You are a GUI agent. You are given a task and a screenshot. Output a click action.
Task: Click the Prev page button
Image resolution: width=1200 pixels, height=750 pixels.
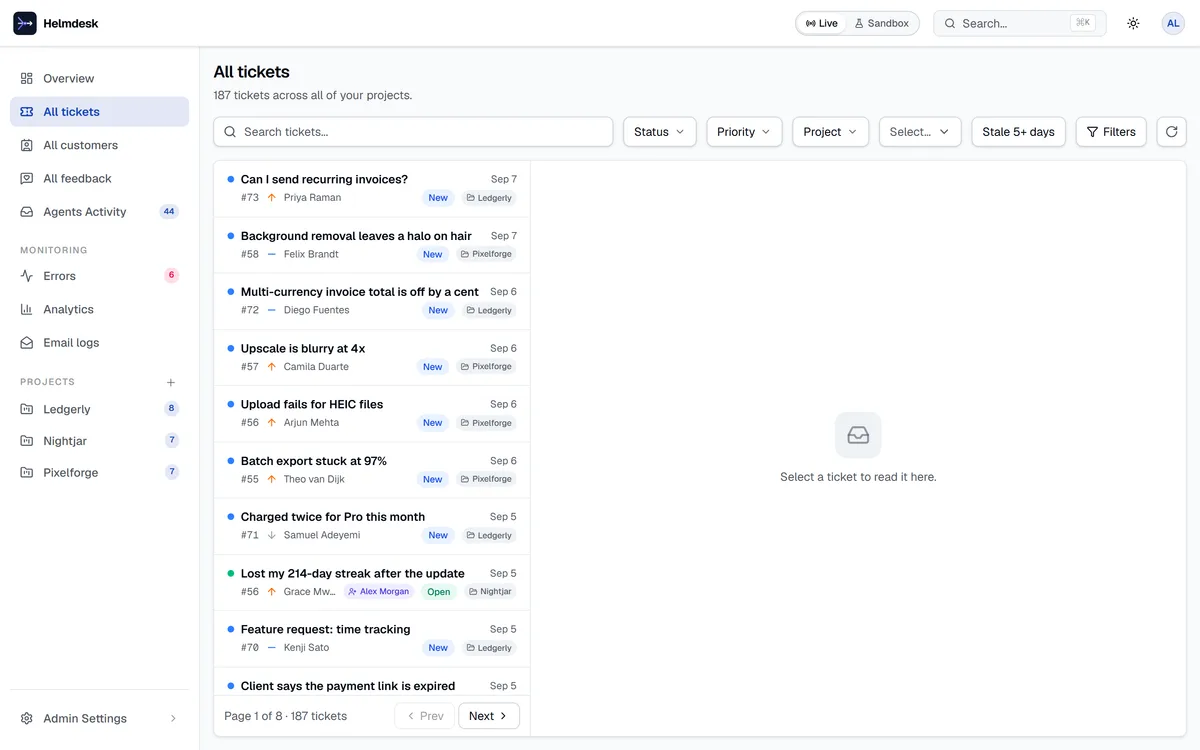pos(425,716)
